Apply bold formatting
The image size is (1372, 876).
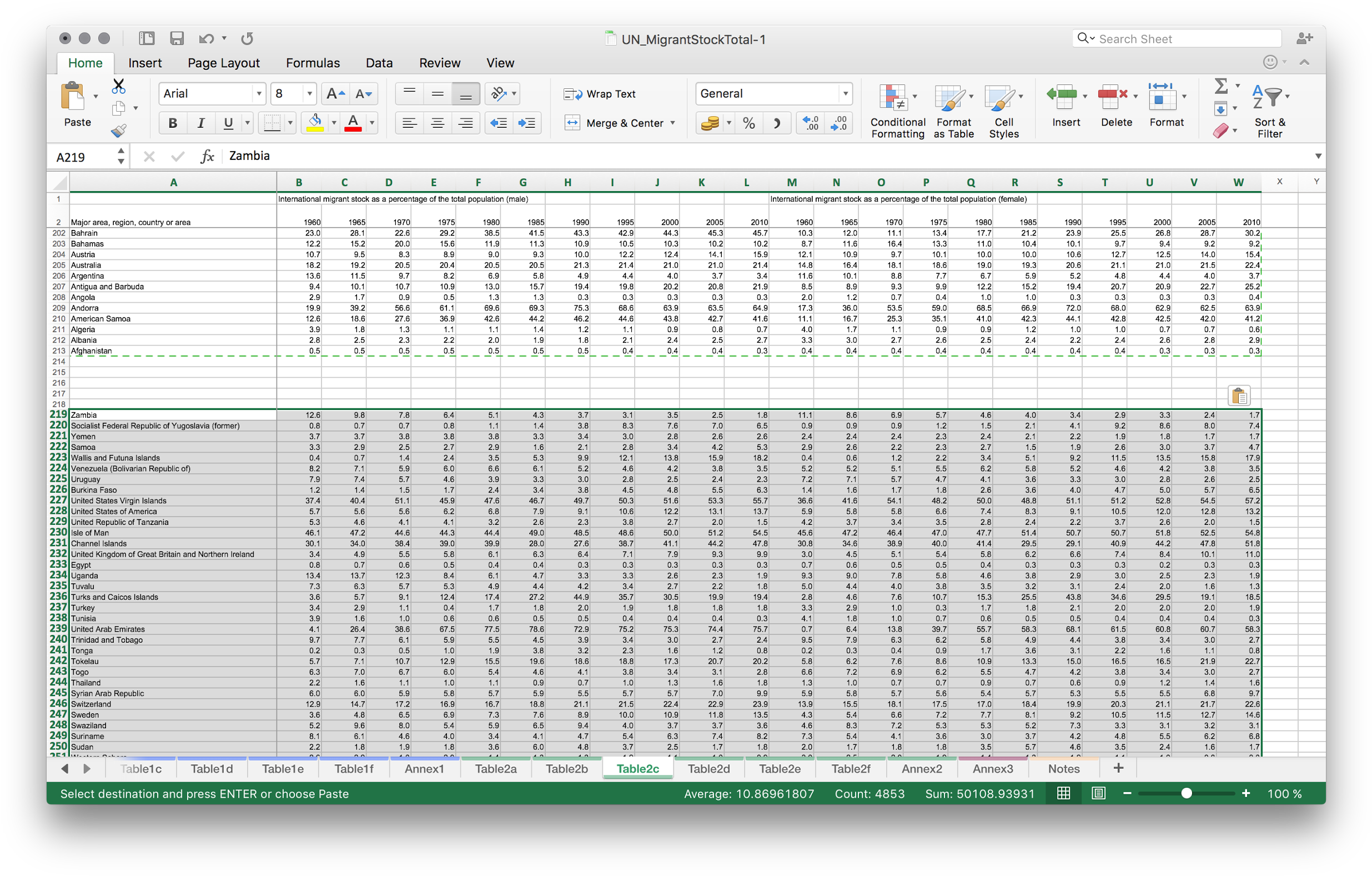[172, 123]
